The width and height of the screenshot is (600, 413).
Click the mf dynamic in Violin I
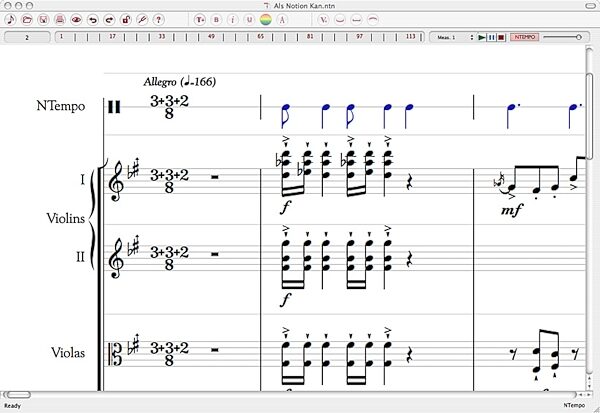512,210
